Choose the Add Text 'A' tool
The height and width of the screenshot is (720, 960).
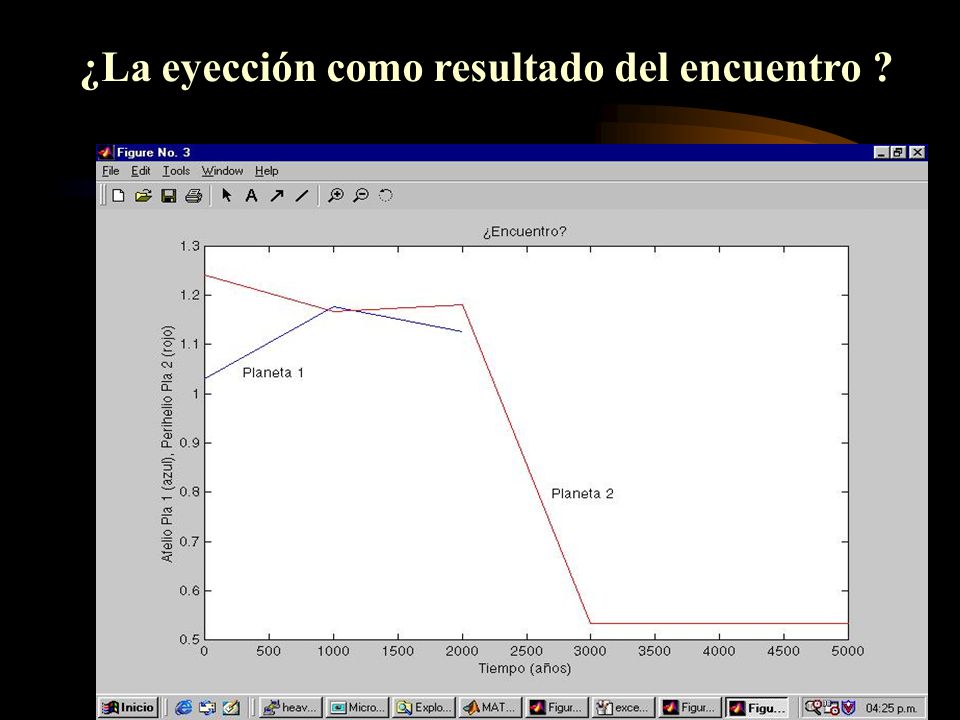251,196
